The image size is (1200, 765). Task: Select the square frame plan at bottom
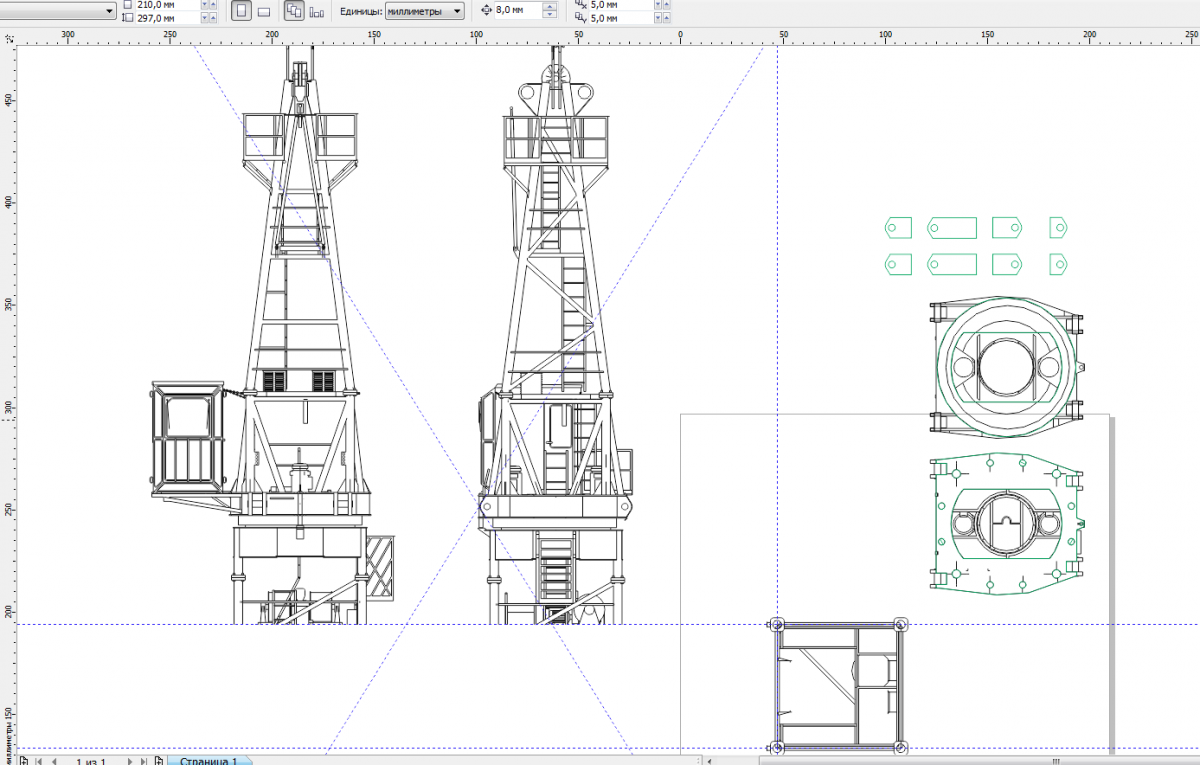click(838, 686)
